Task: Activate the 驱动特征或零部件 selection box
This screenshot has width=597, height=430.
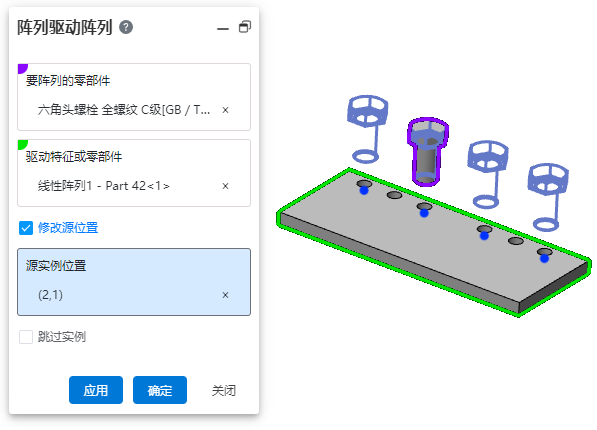Action: coord(134,173)
